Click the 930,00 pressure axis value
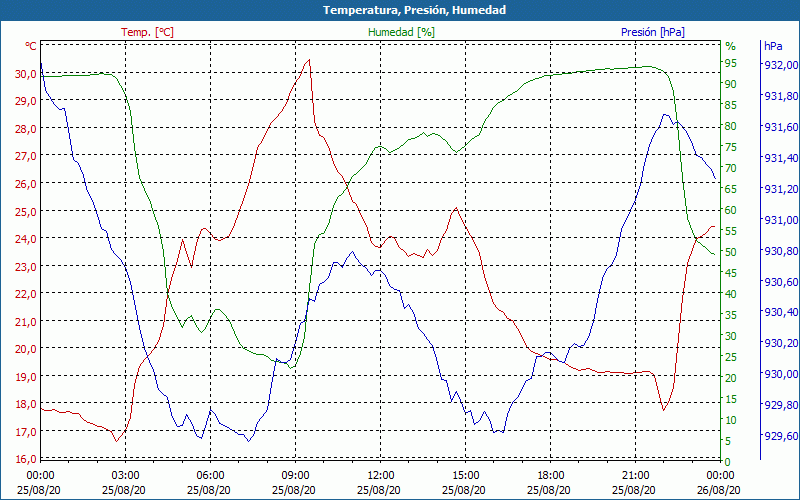This screenshot has height=500, width=800. (779, 374)
